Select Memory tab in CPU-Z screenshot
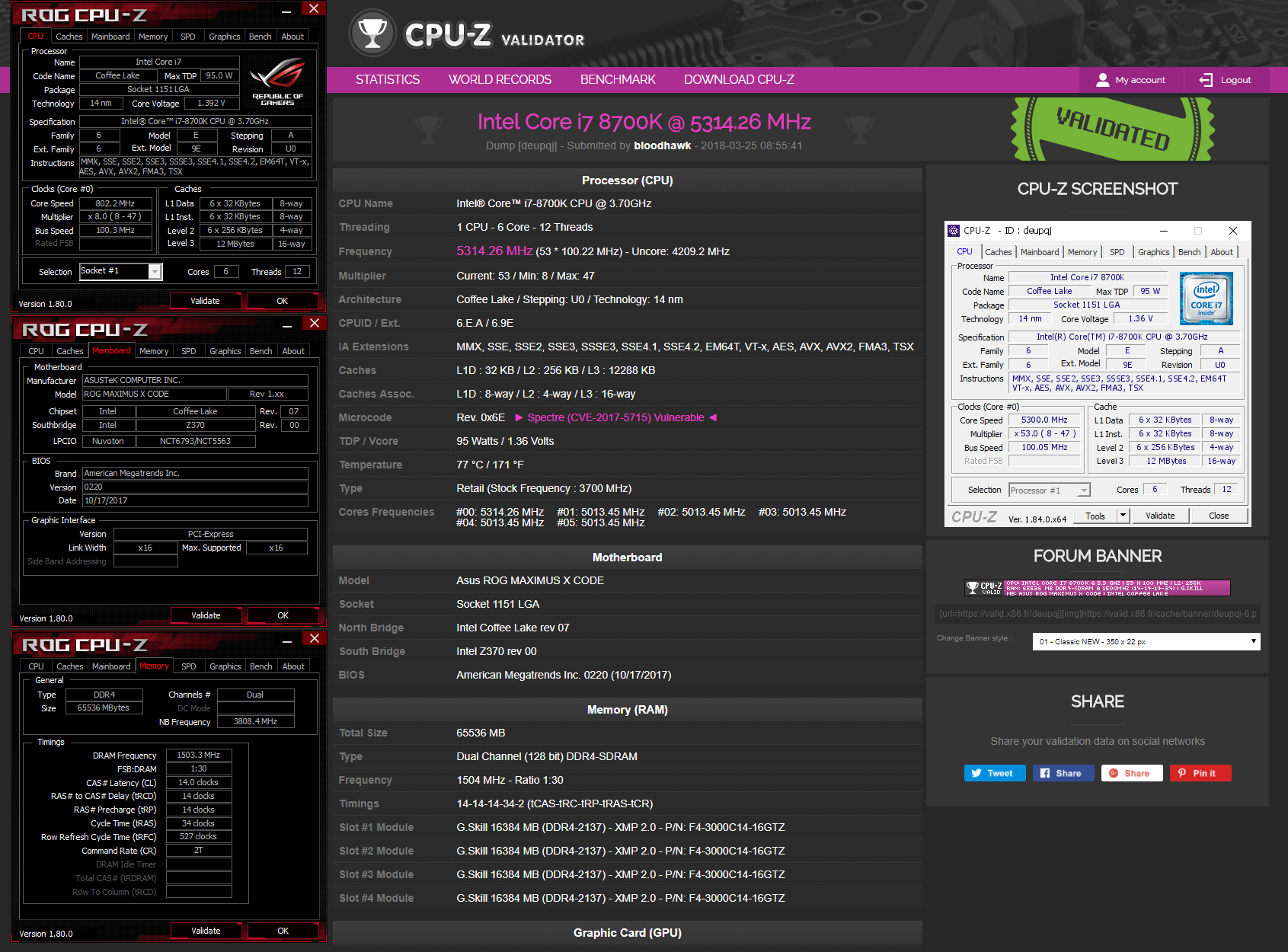This screenshot has width=1288, height=952. (x=1082, y=252)
